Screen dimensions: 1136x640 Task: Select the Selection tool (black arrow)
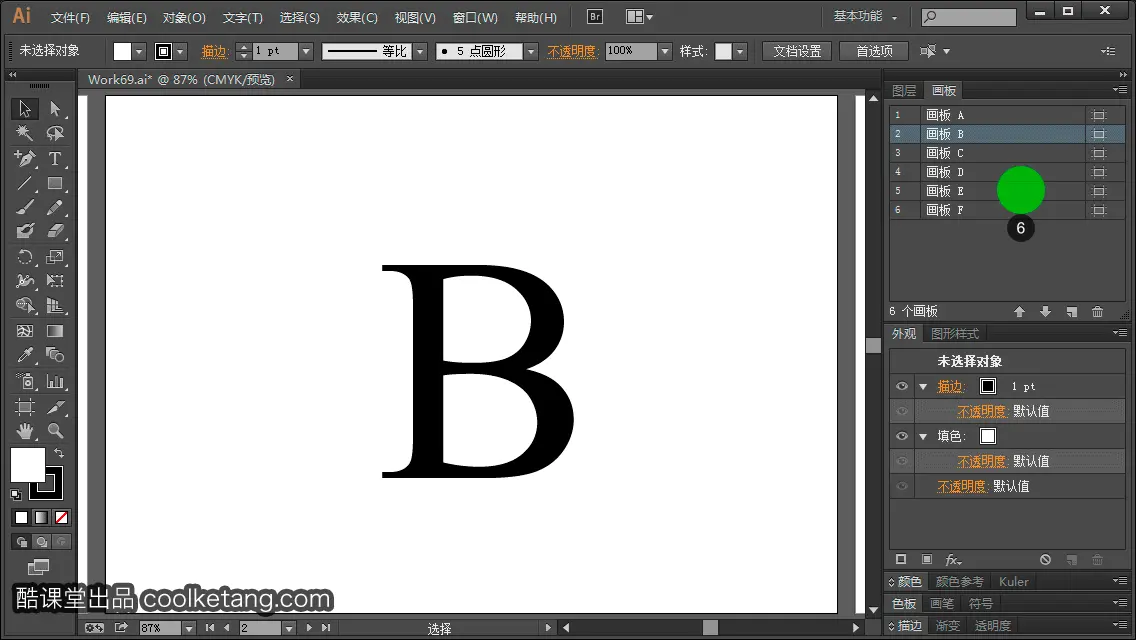click(25, 109)
